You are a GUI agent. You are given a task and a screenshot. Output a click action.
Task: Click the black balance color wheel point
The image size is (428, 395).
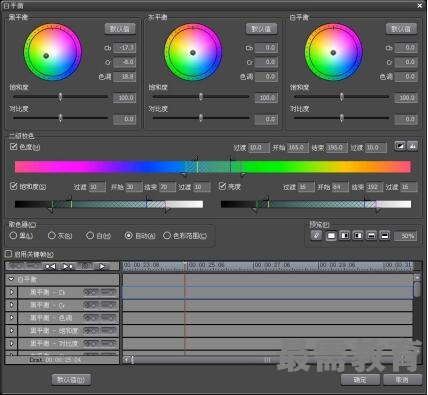pos(46,56)
